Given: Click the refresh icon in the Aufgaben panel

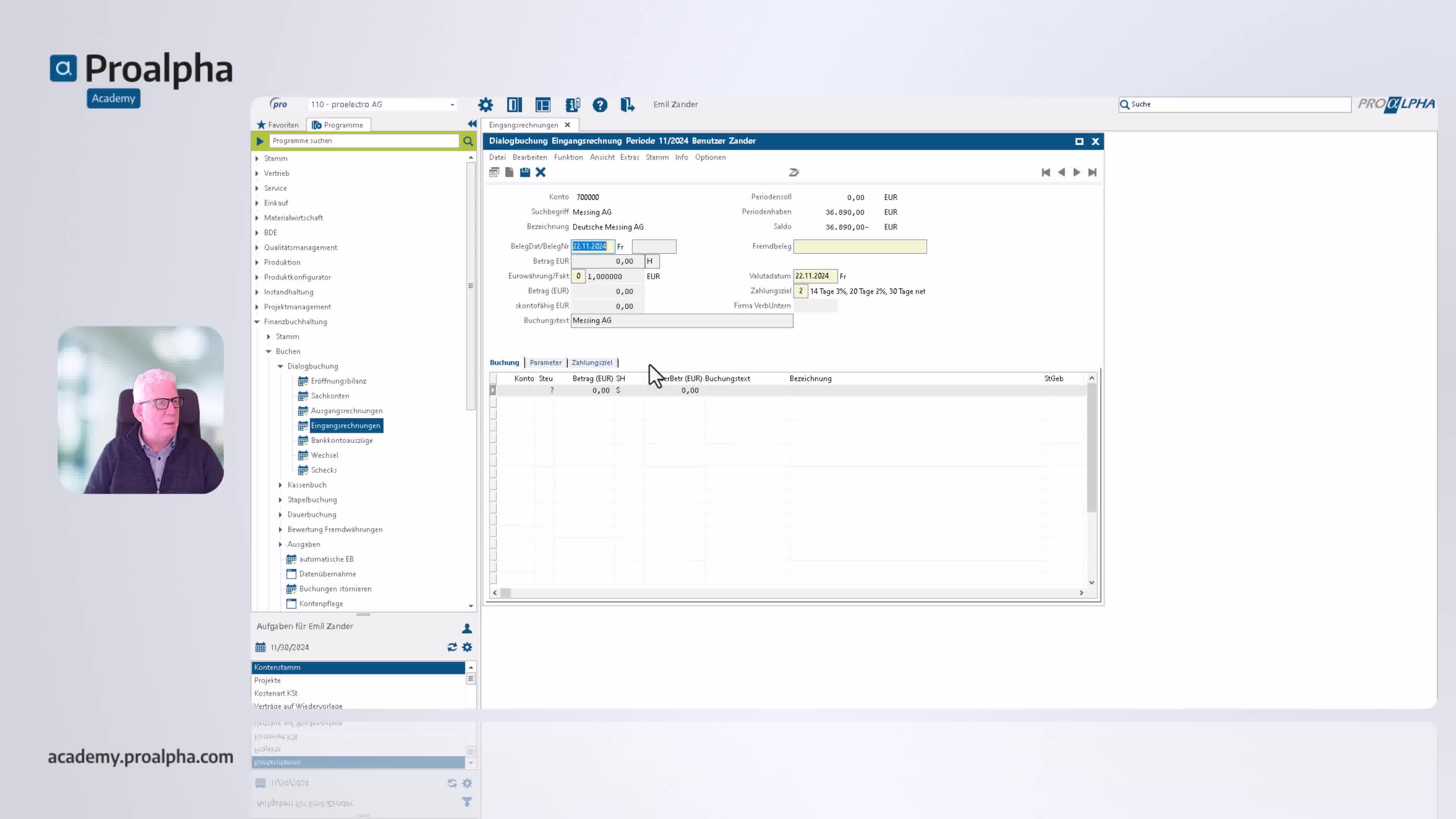Looking at the screenshot, I should click(x=452, y=647).
